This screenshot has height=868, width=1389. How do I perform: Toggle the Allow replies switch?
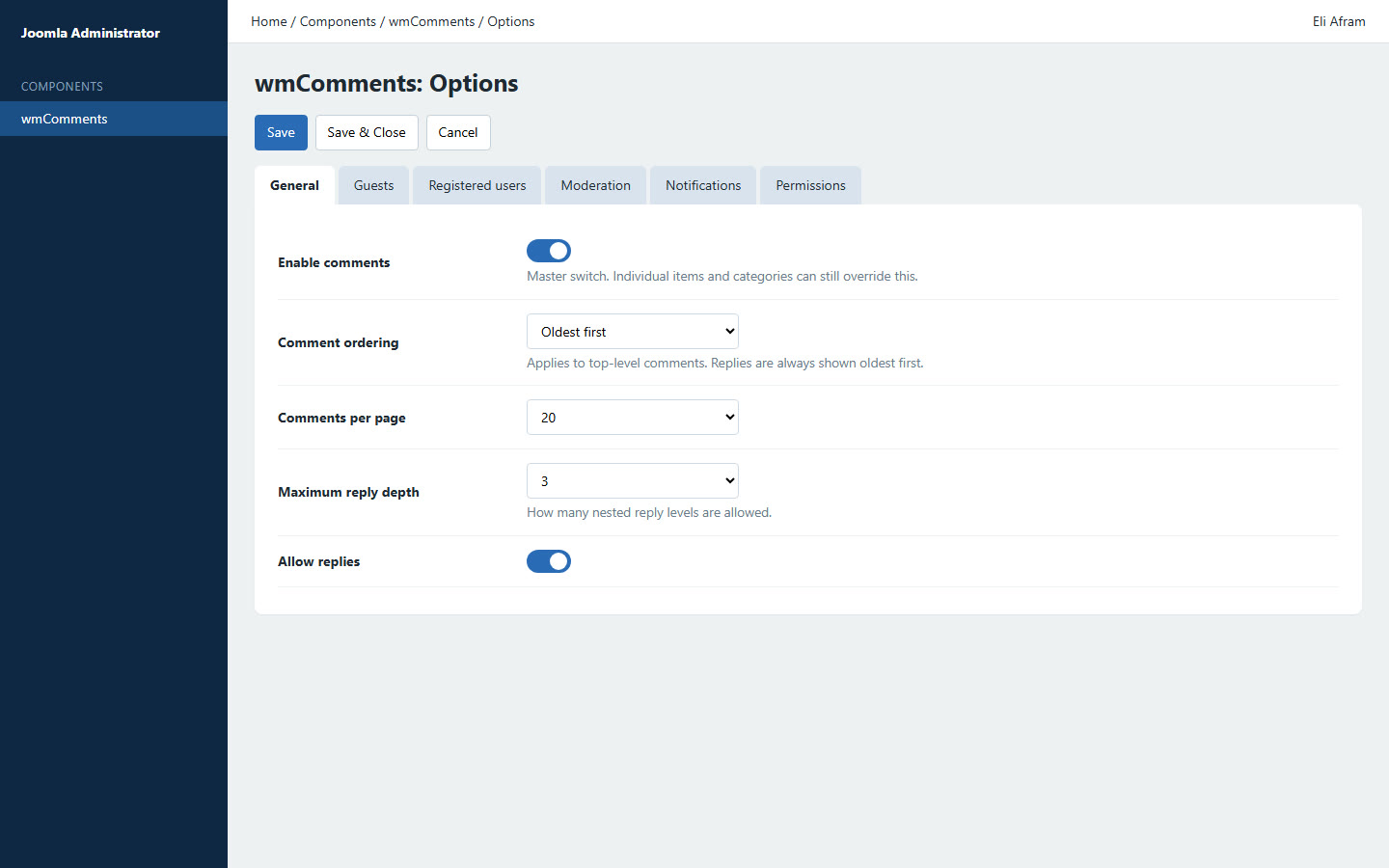pyautogui.click(x=549, y=561)
